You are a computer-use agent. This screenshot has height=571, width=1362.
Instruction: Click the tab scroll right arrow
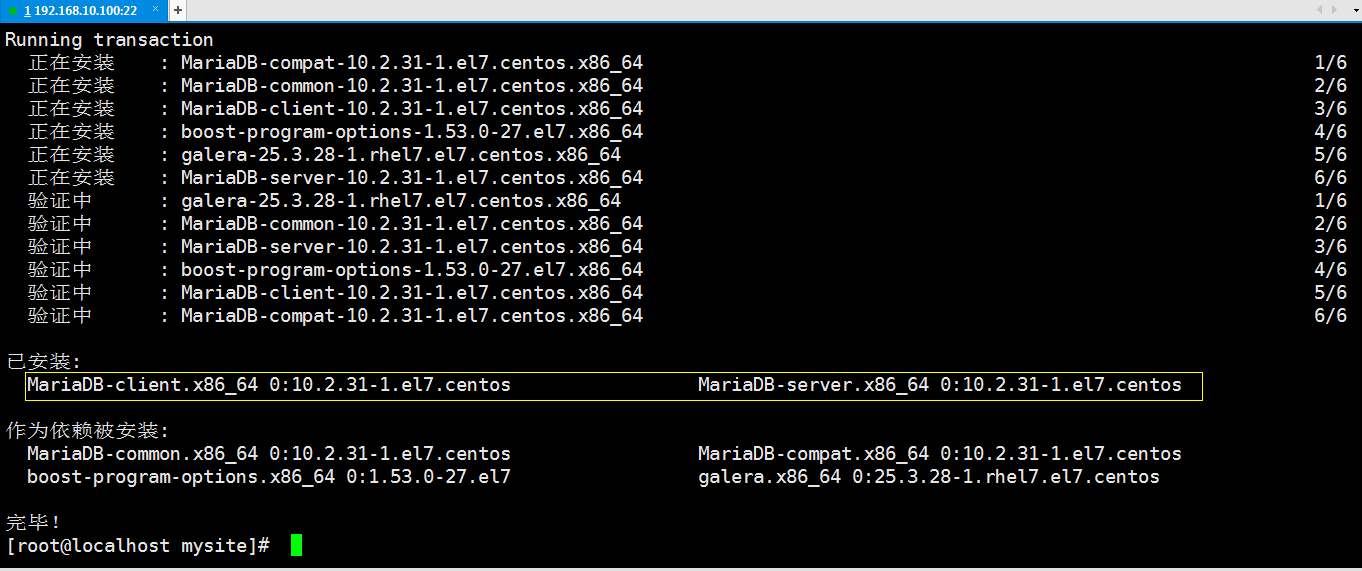click(x=1334, y=9)
